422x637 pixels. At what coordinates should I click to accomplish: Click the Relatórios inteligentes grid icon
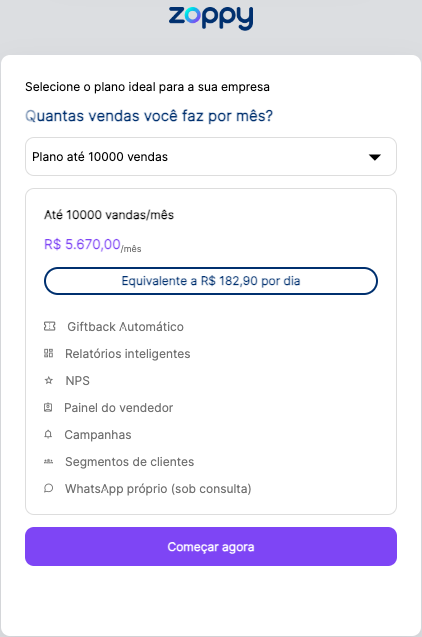48,353
